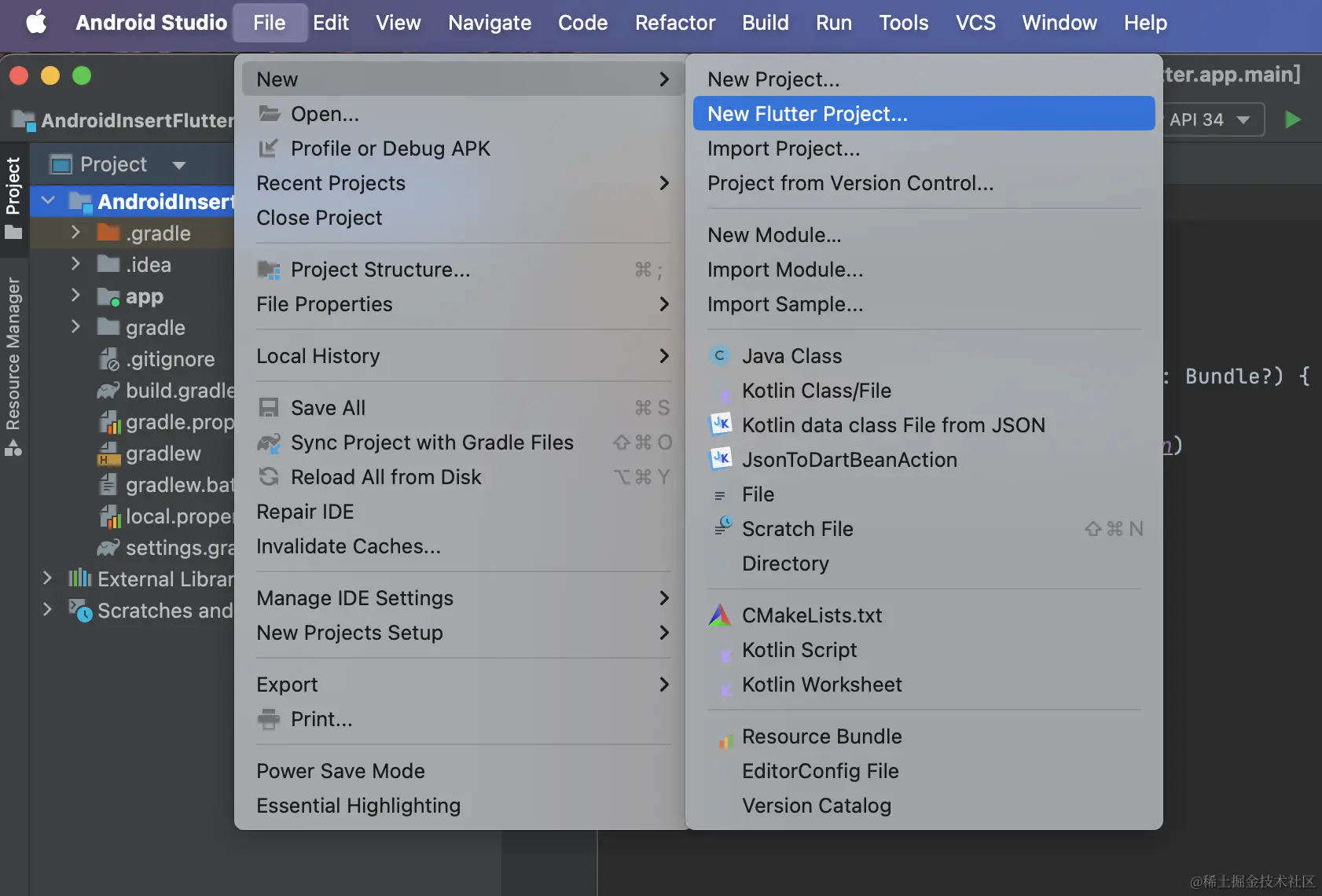Choose New Module...
This screenshot has width=1322, height=896.
point(924,235)
